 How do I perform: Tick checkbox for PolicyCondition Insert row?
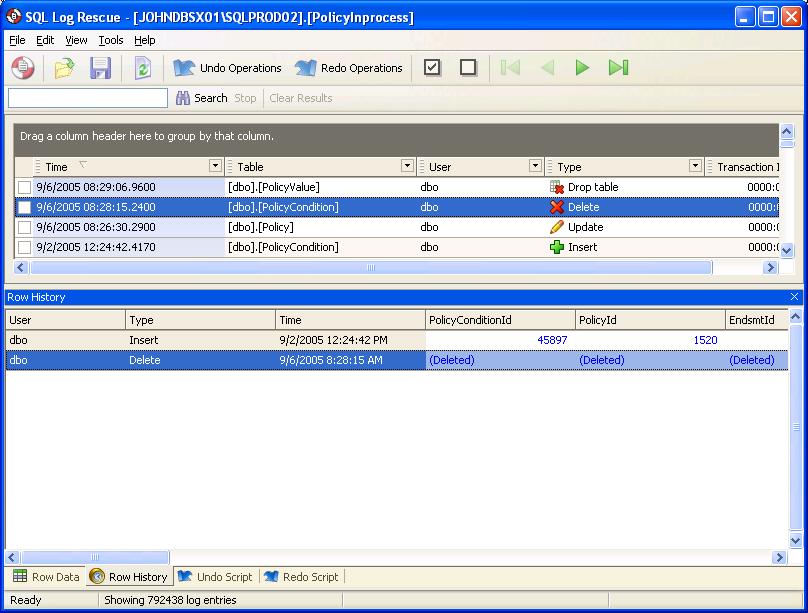[x=24, y=247]
